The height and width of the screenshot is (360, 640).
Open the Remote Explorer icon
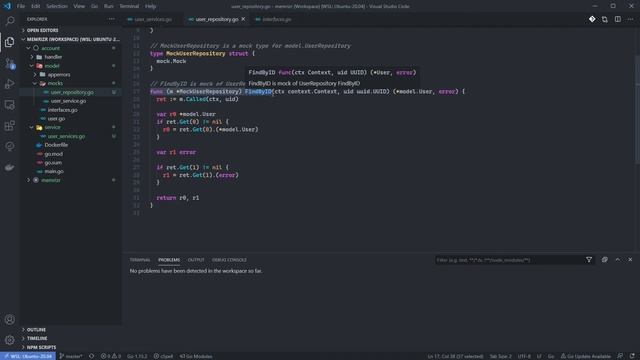[10, 105]
